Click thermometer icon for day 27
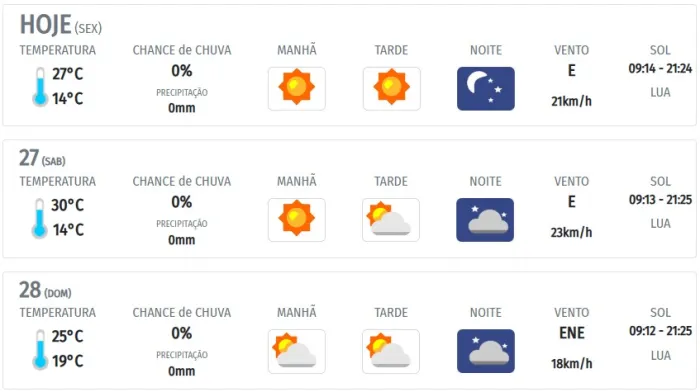Screen dimensions: 700x392 coord(40,218)
